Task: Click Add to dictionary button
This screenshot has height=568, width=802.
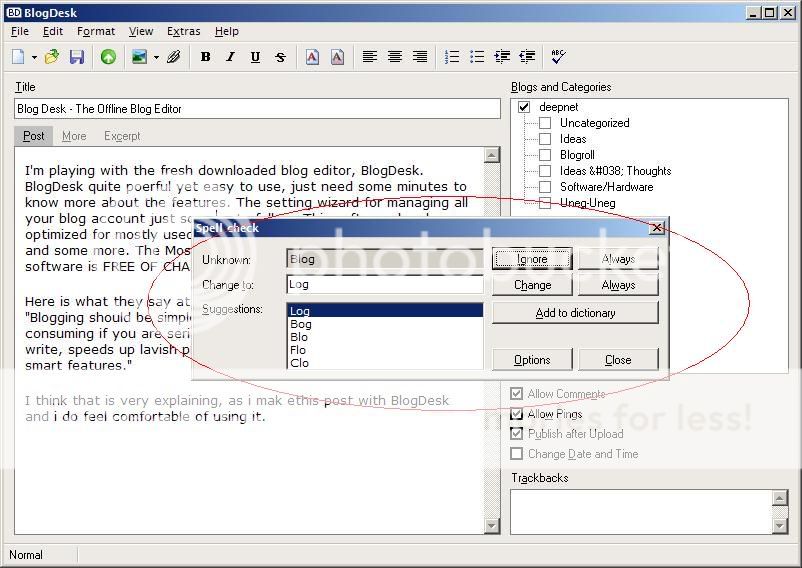Action: 575,313
